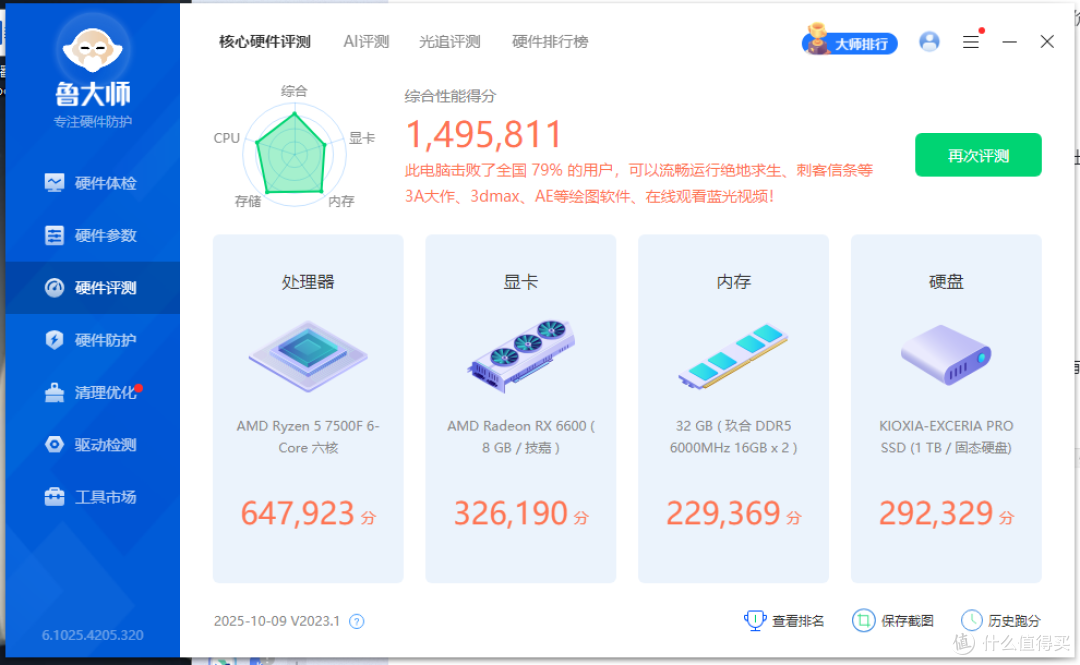This screenshot has width=1080, height=665.
Task: Click the 硬盘 card title
Action: pyautogui.click(x=946, y=282)
